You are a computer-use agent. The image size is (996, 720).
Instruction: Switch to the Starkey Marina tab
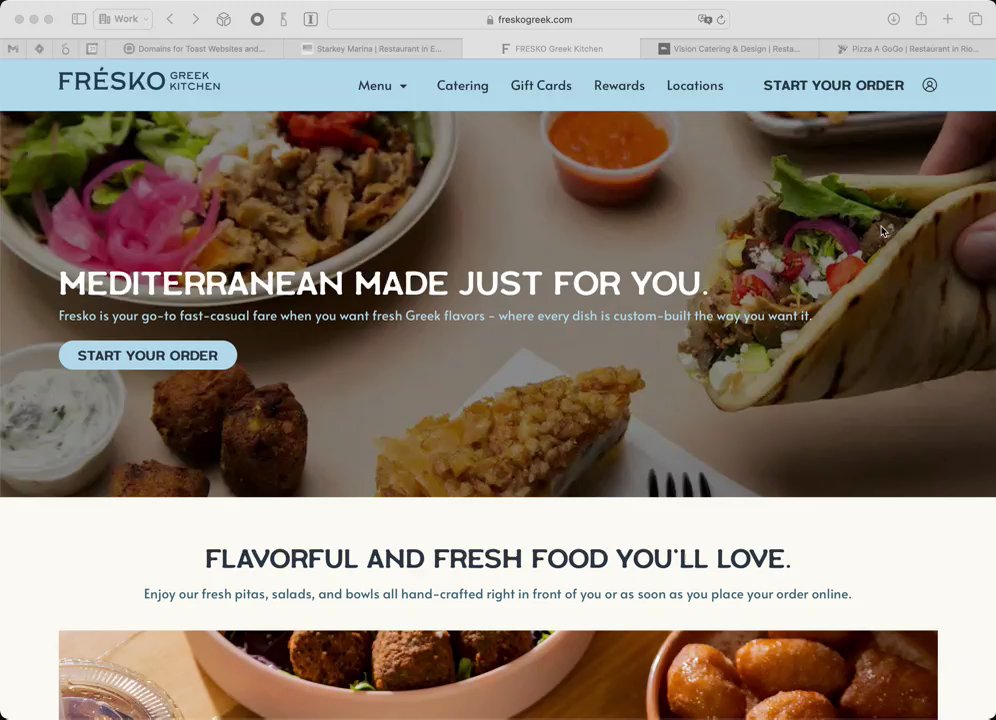click(373, 48)
